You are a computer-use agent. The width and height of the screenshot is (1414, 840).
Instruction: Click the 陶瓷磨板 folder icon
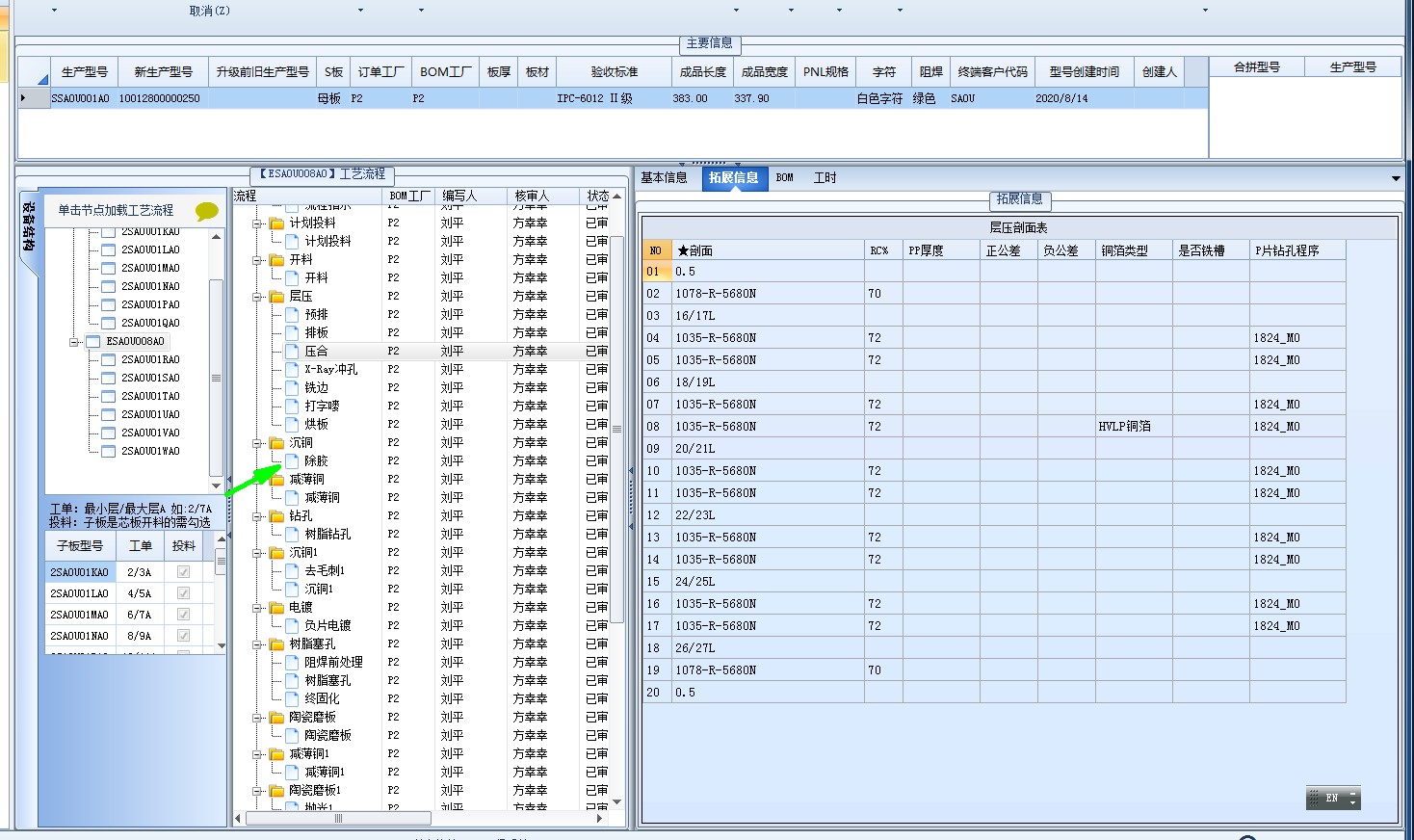[276, 718]
